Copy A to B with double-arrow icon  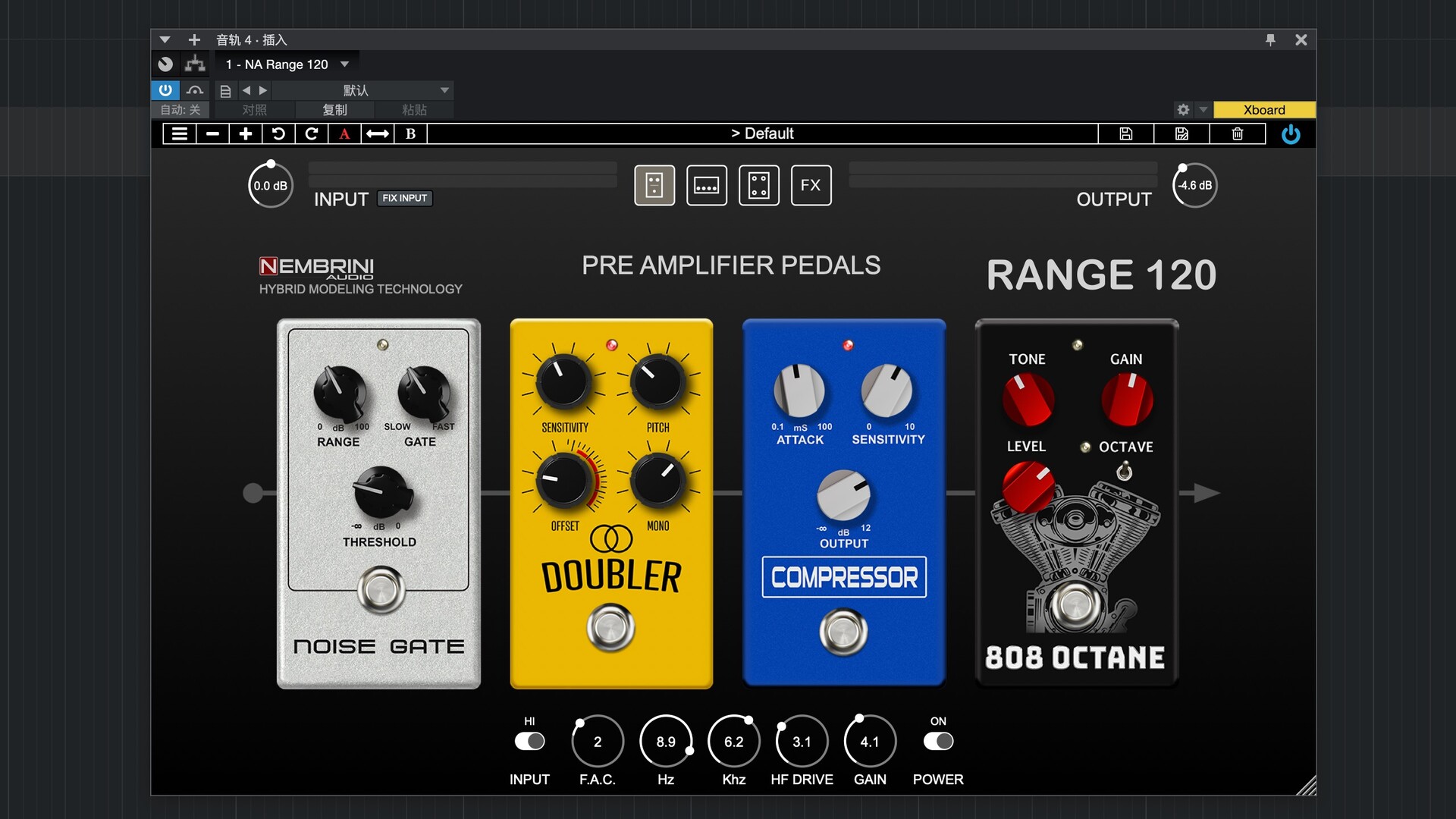[378, 134]
